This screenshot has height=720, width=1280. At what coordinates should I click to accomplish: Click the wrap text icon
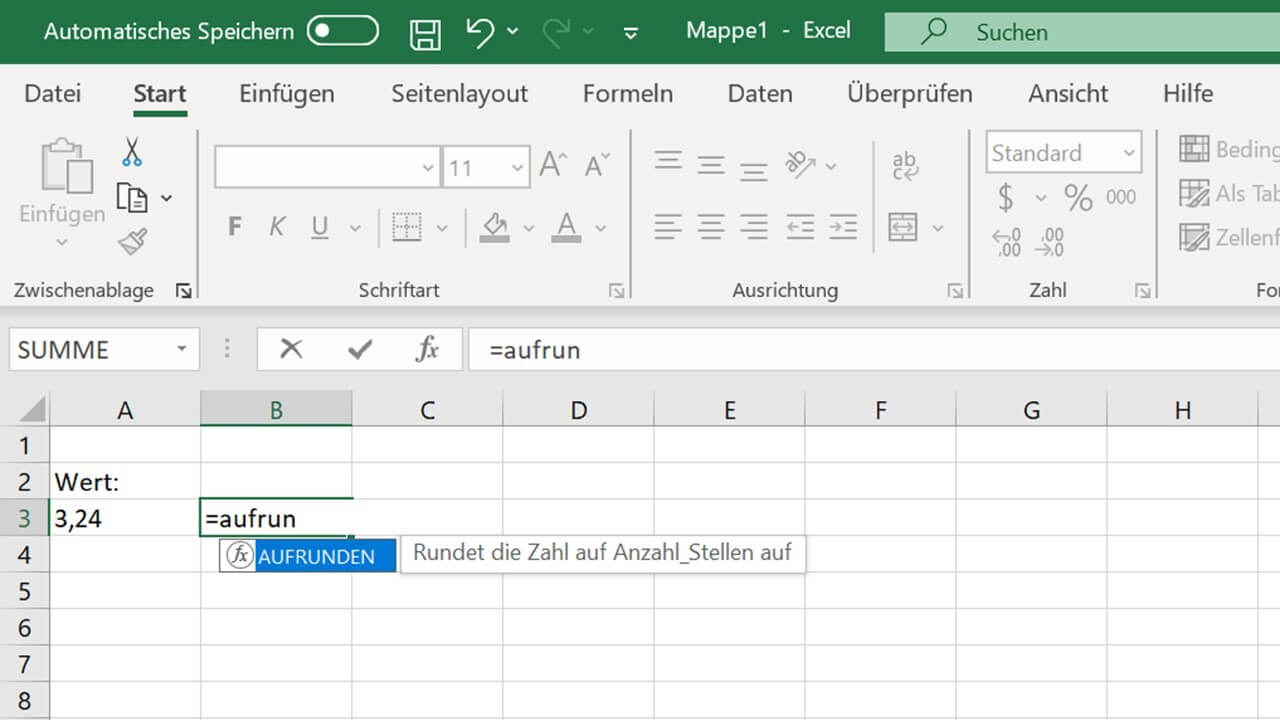point(905,166)
